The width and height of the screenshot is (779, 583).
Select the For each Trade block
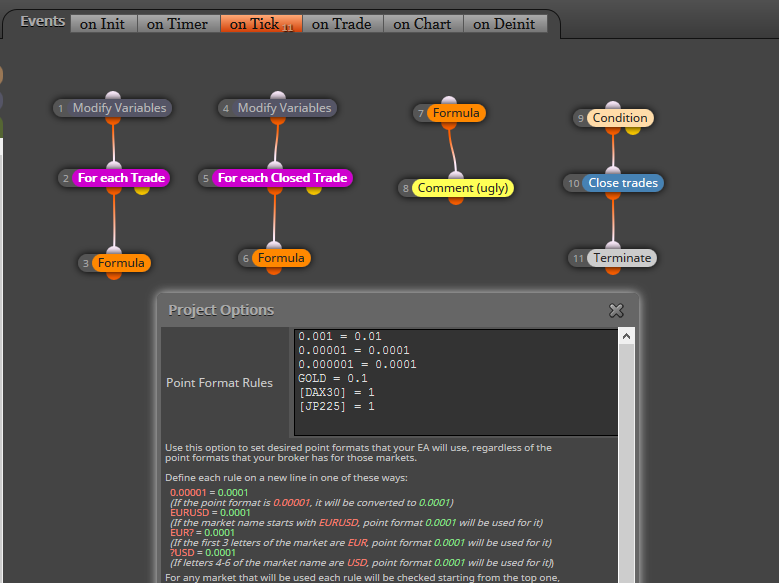pos(114,178)
